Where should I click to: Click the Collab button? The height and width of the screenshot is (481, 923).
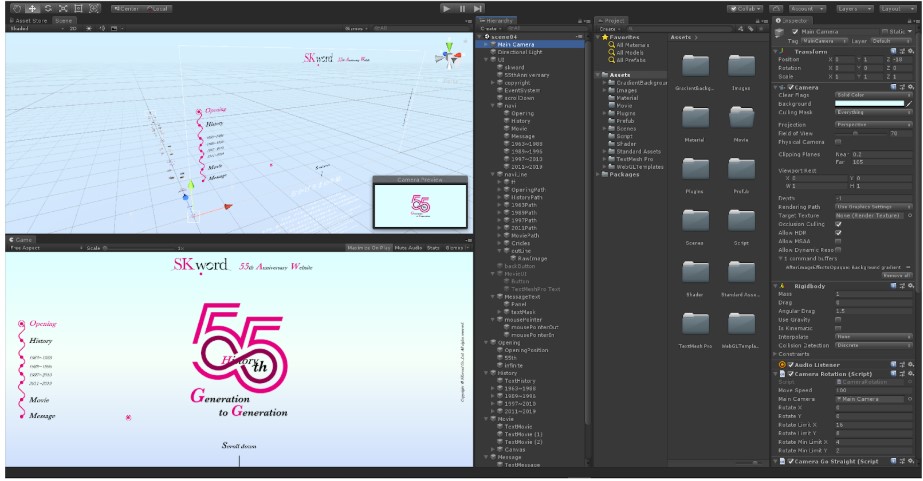(745, 9)
